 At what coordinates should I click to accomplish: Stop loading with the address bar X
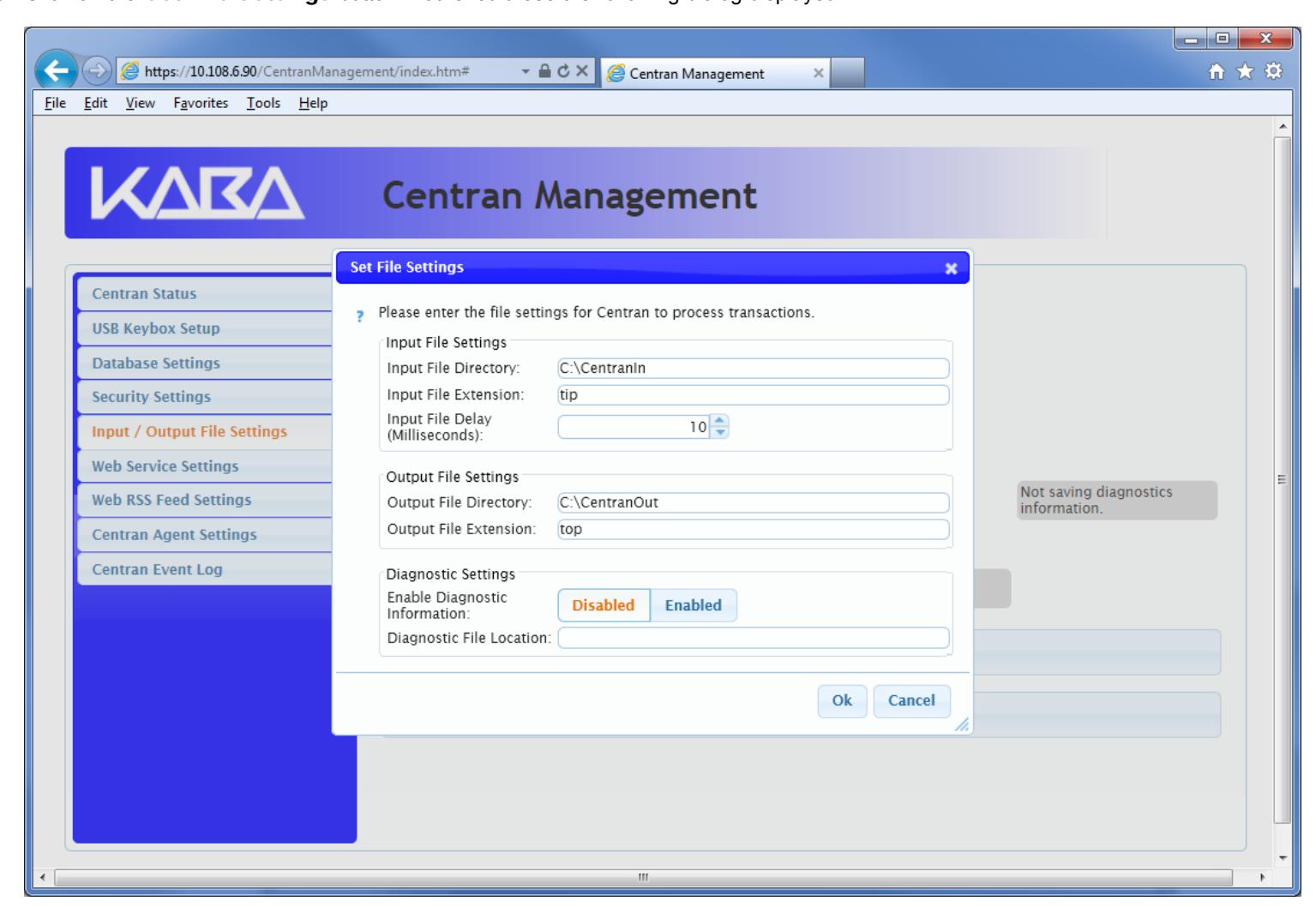click(581, 72)
